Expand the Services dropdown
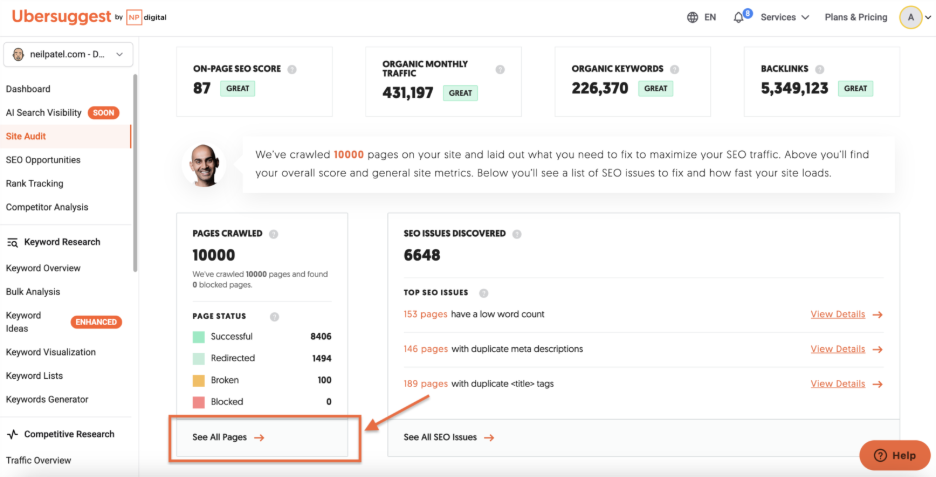The image size is (936, 477). (784, 17)
